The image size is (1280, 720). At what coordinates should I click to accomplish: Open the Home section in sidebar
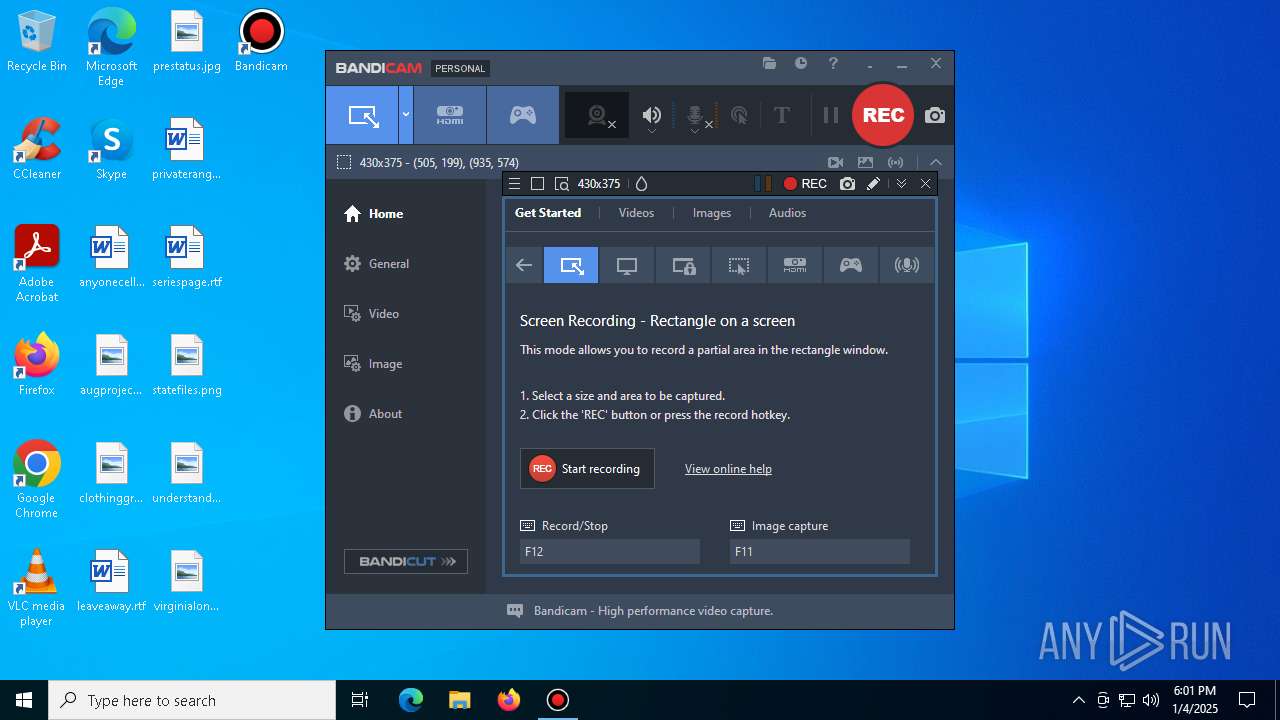pos(374,214)
